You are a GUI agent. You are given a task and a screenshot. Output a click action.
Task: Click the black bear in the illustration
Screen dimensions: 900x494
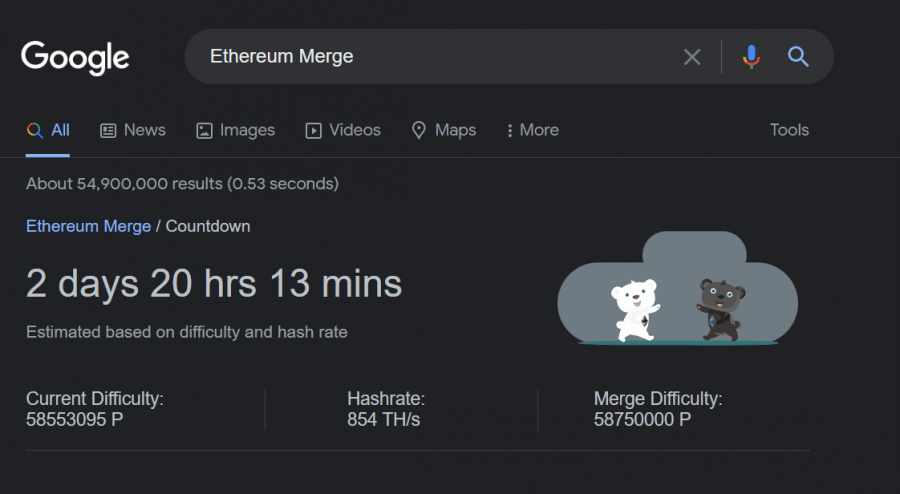coord(721,310)
